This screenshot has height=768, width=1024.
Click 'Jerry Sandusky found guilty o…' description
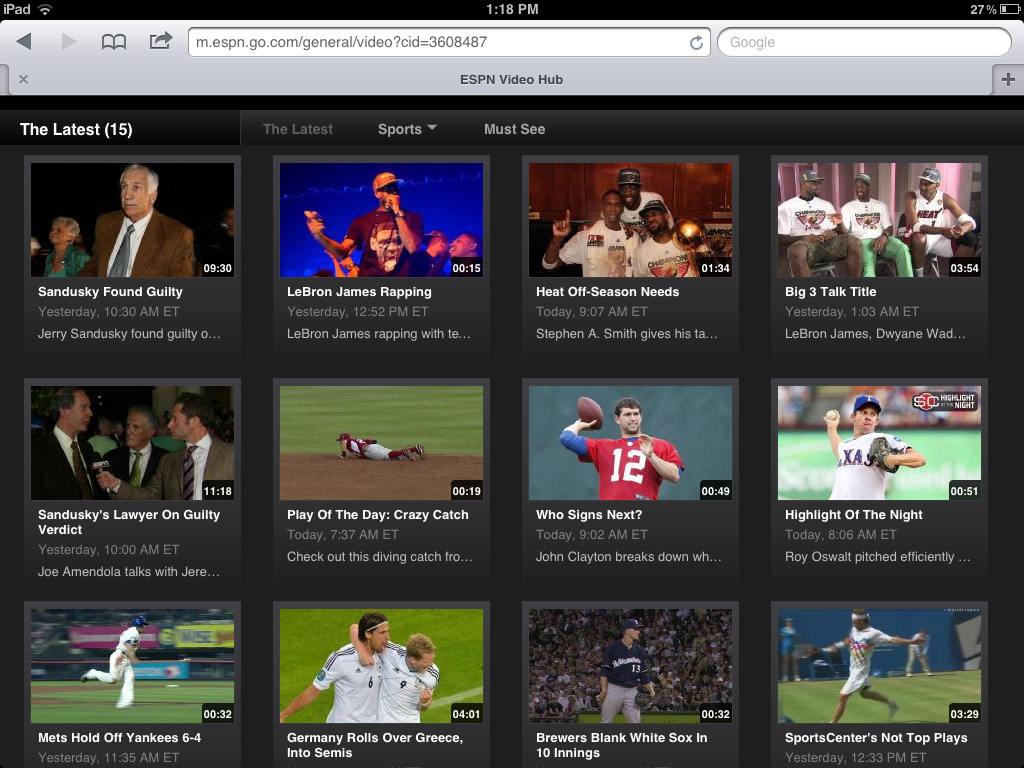point(129,334)
